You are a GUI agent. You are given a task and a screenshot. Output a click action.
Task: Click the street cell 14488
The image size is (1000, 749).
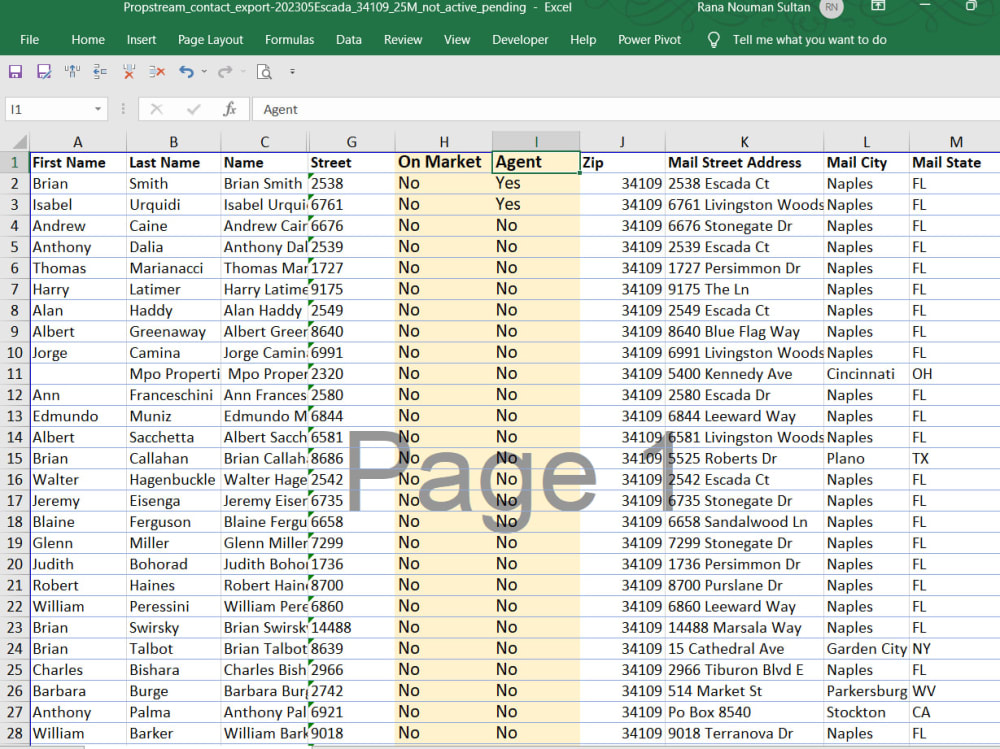tap(351, 628)
